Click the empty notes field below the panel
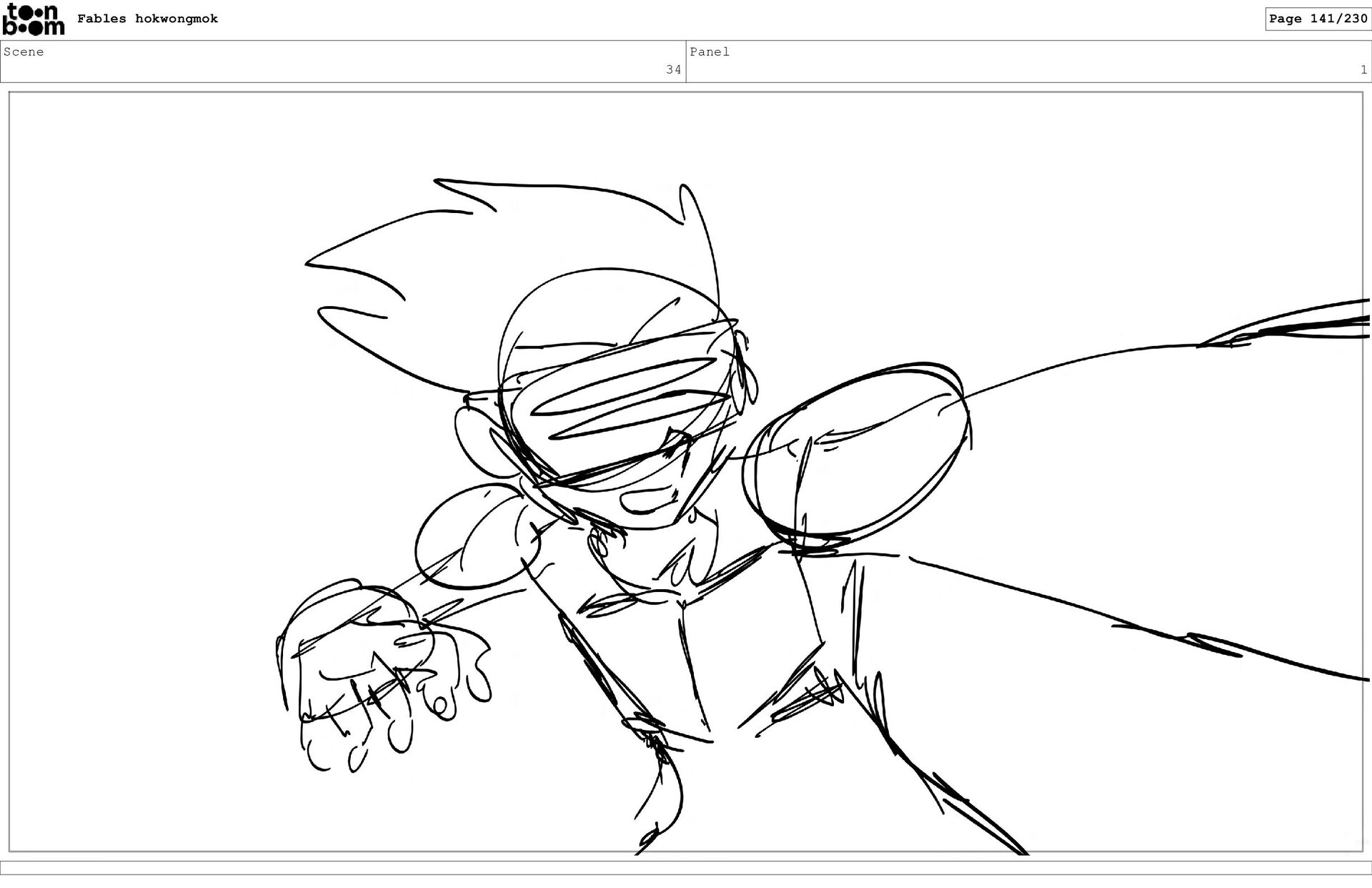 point(685,867)
